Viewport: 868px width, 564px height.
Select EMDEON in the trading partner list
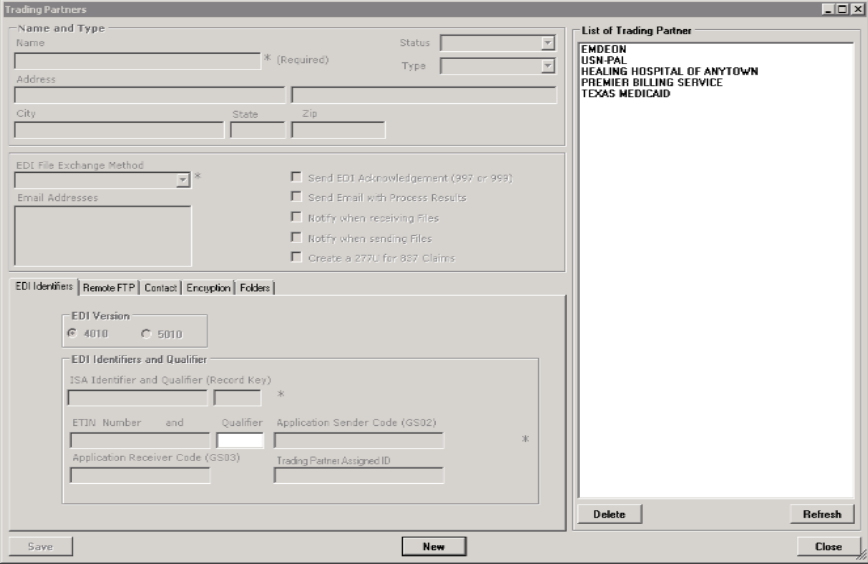(x=604, y=50)
